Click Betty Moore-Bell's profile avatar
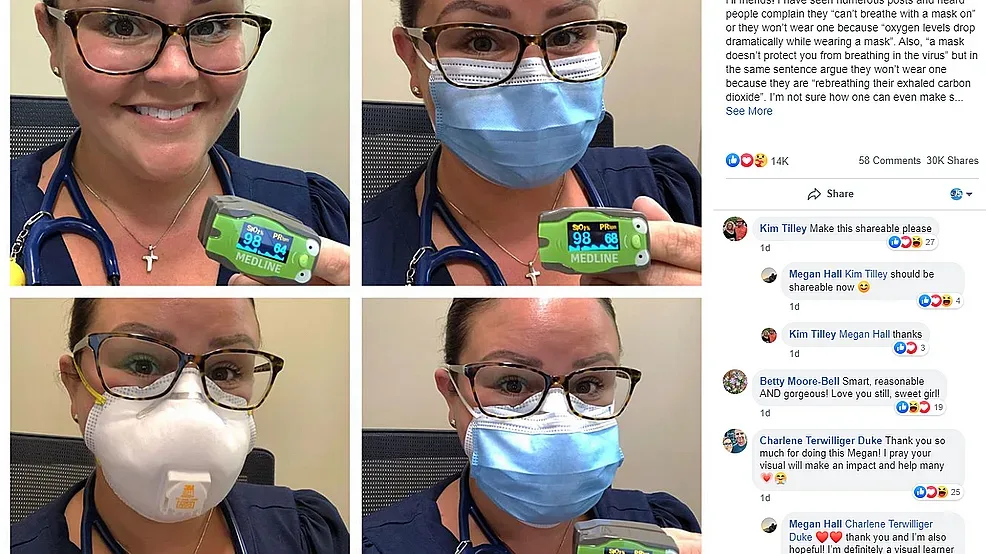Screen dimensions: 986x554 [x=735, y=382]
